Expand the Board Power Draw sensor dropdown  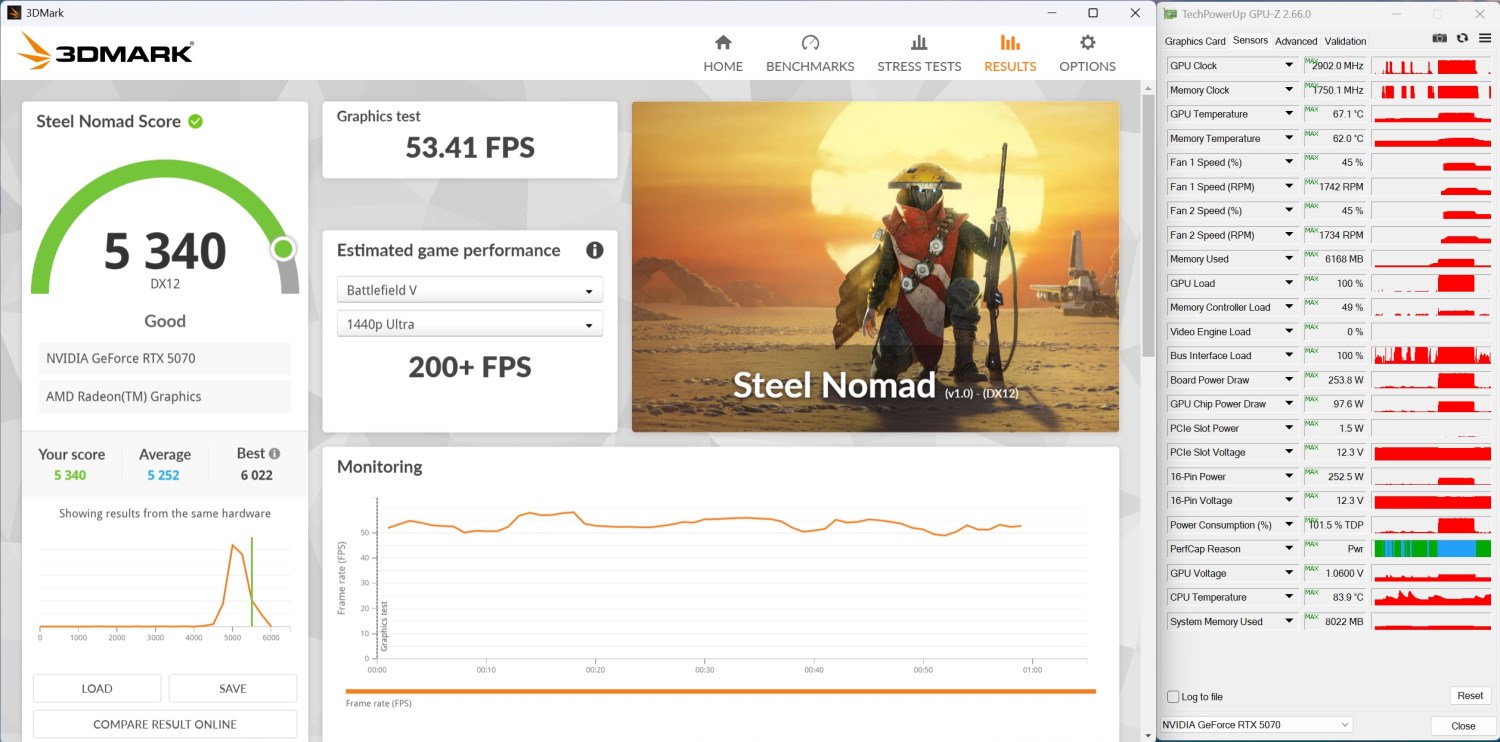pyautogui.click(x=1289, y=380)
